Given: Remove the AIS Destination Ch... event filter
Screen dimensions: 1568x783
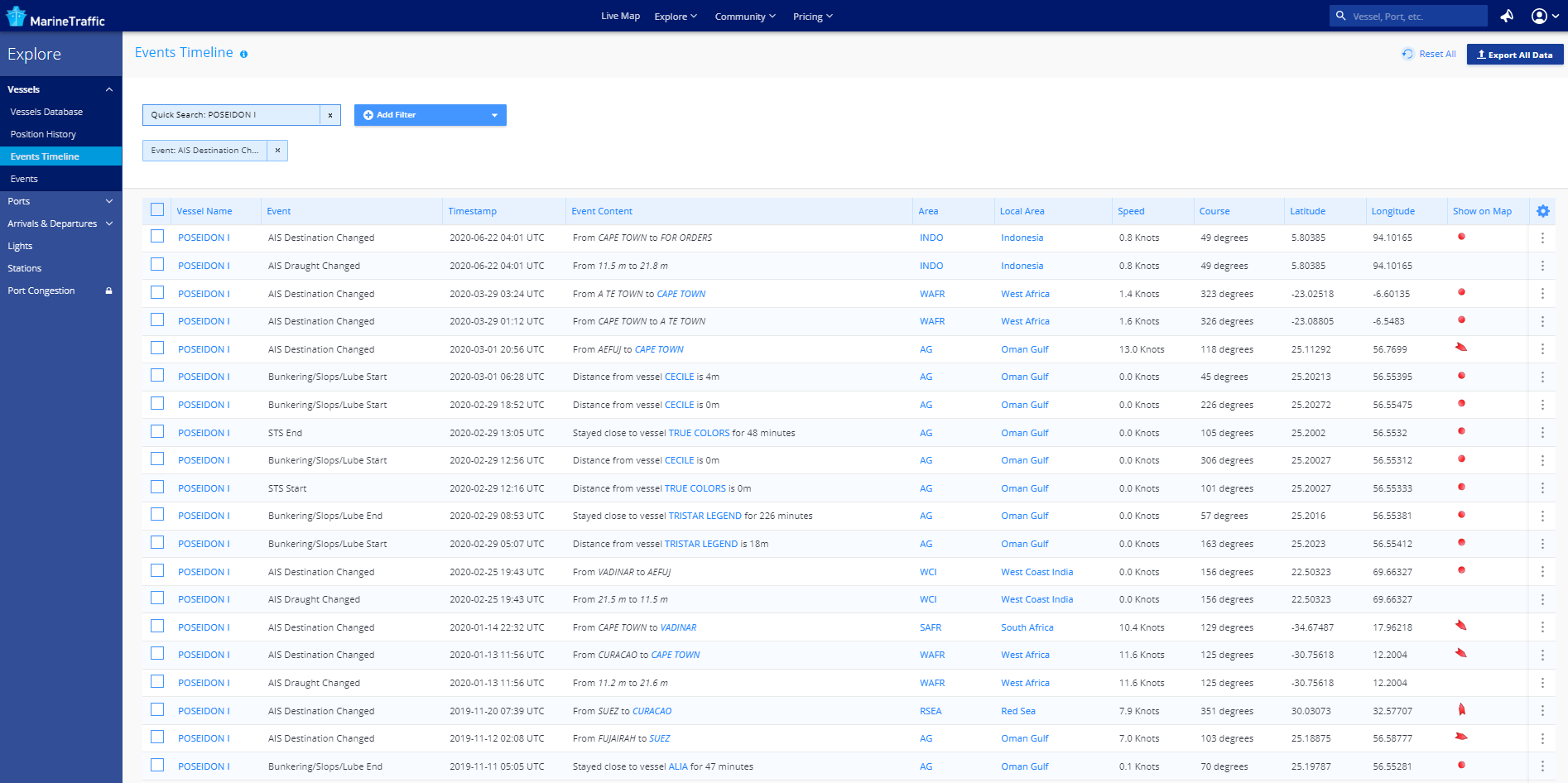Looking at the screenshot, I should pyautogui.click(x=277, y=151).
